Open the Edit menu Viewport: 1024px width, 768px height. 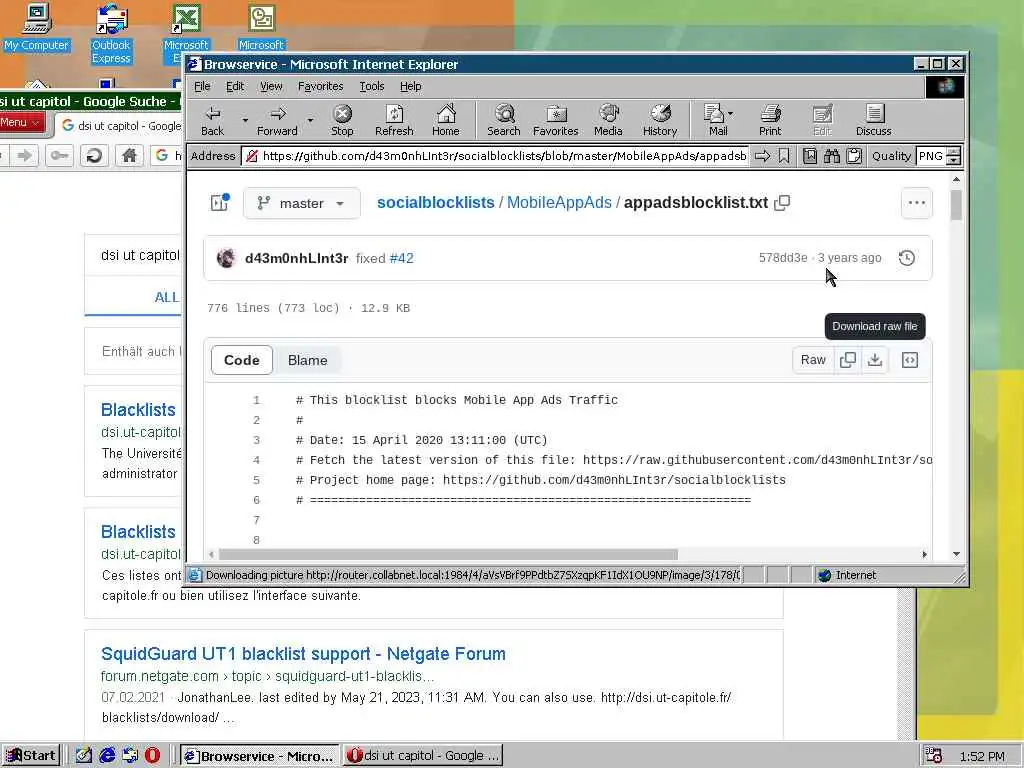click(234, 86)
